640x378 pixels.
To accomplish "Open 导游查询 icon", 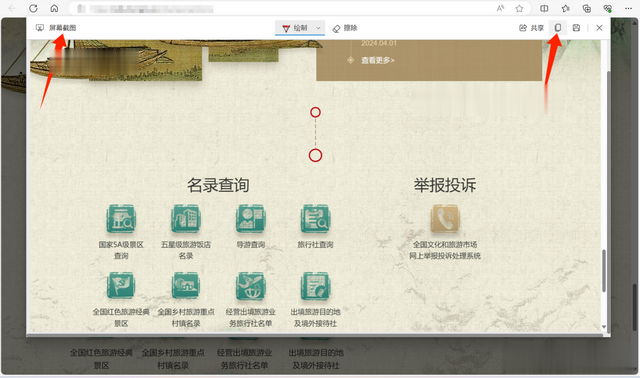I will point(251,219).
